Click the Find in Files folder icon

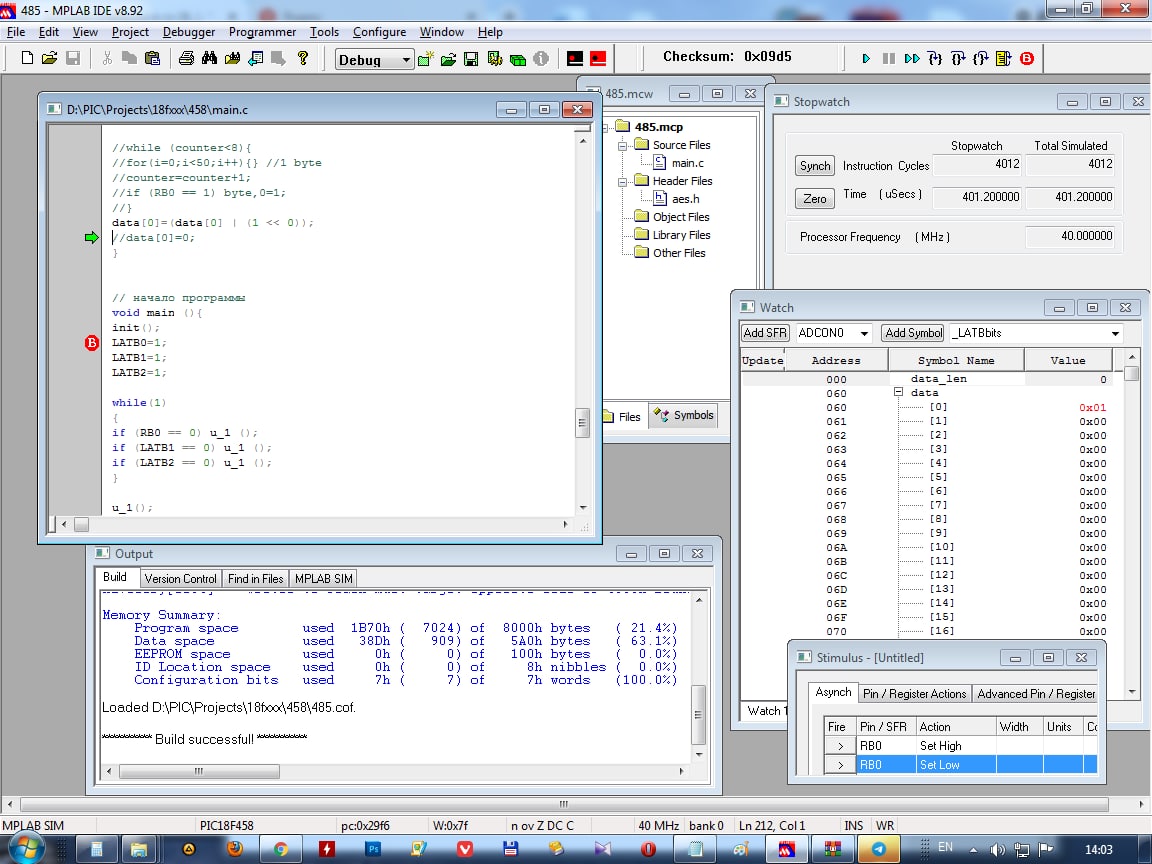pyautogui.click(x=232, y=58)
